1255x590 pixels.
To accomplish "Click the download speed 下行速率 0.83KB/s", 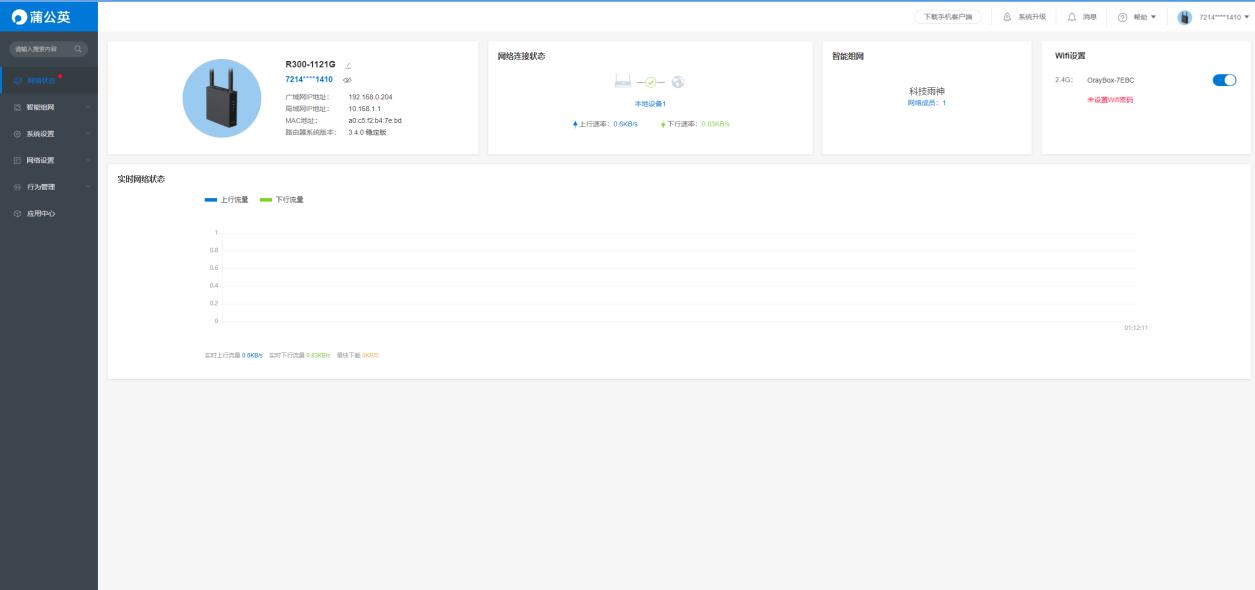I will pos(695,123).
